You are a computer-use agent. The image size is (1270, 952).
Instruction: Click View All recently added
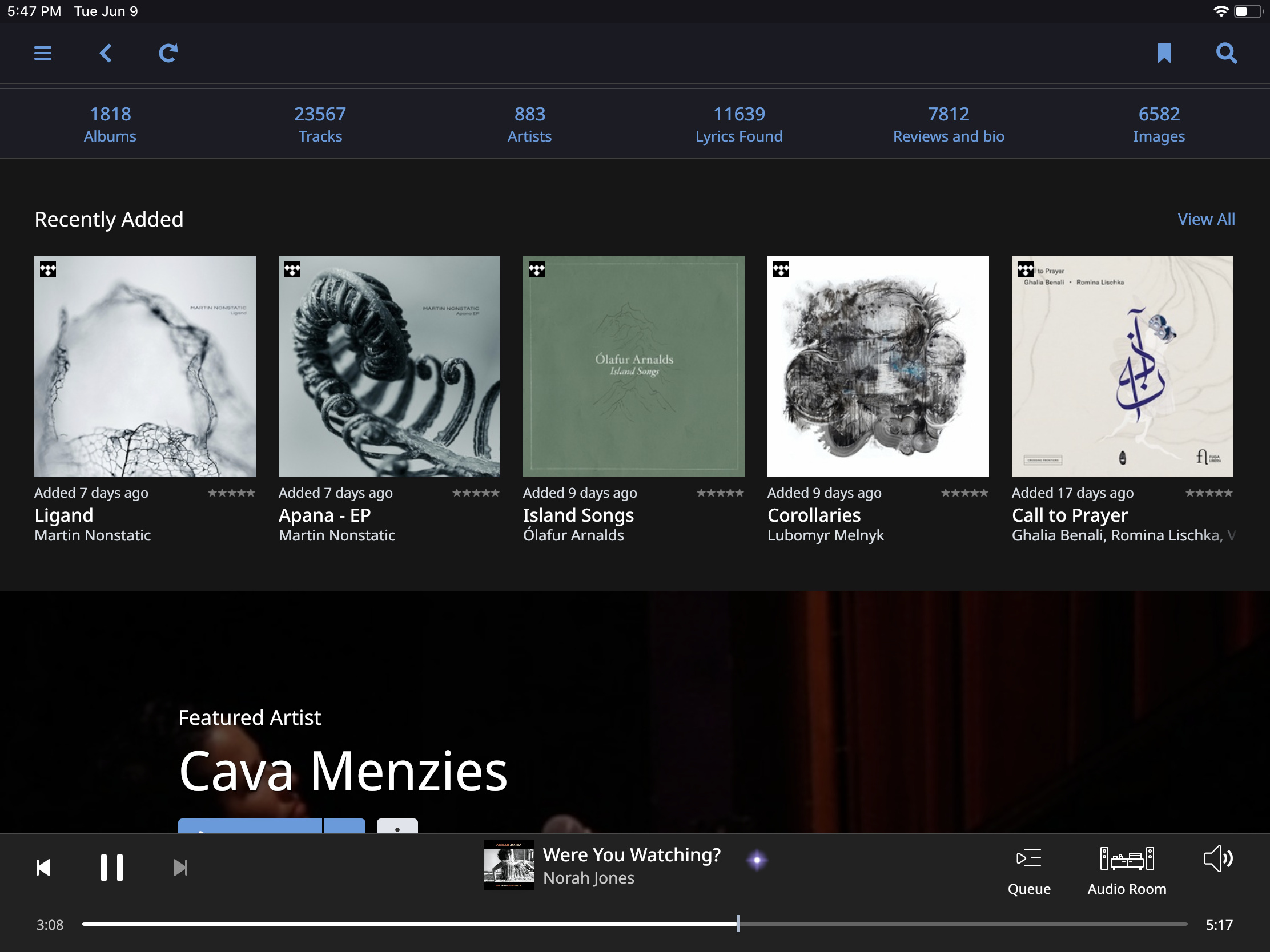tap(1205, 219)
